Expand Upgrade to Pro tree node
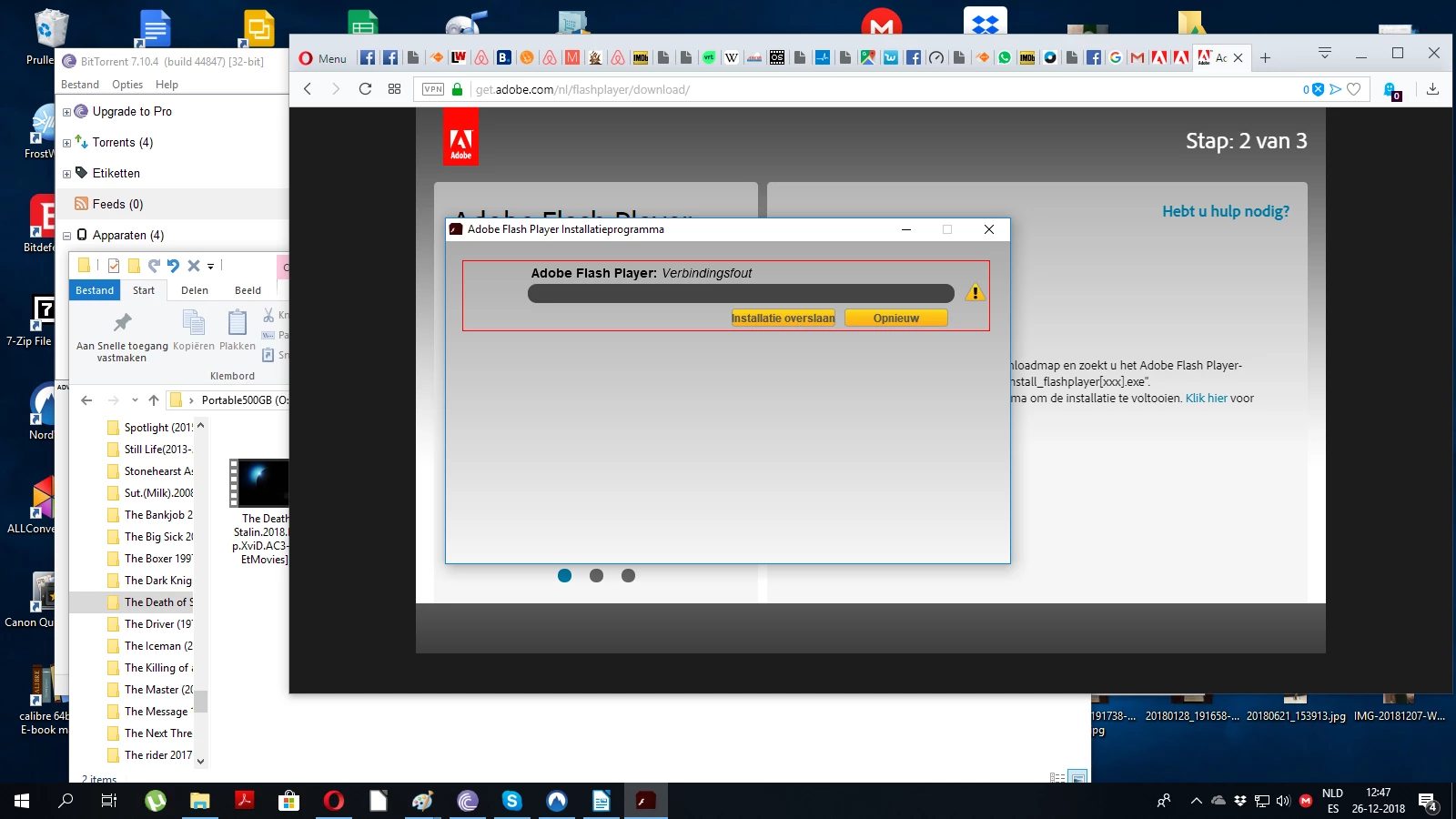The image size is (1456, 819). coord(66,112)
